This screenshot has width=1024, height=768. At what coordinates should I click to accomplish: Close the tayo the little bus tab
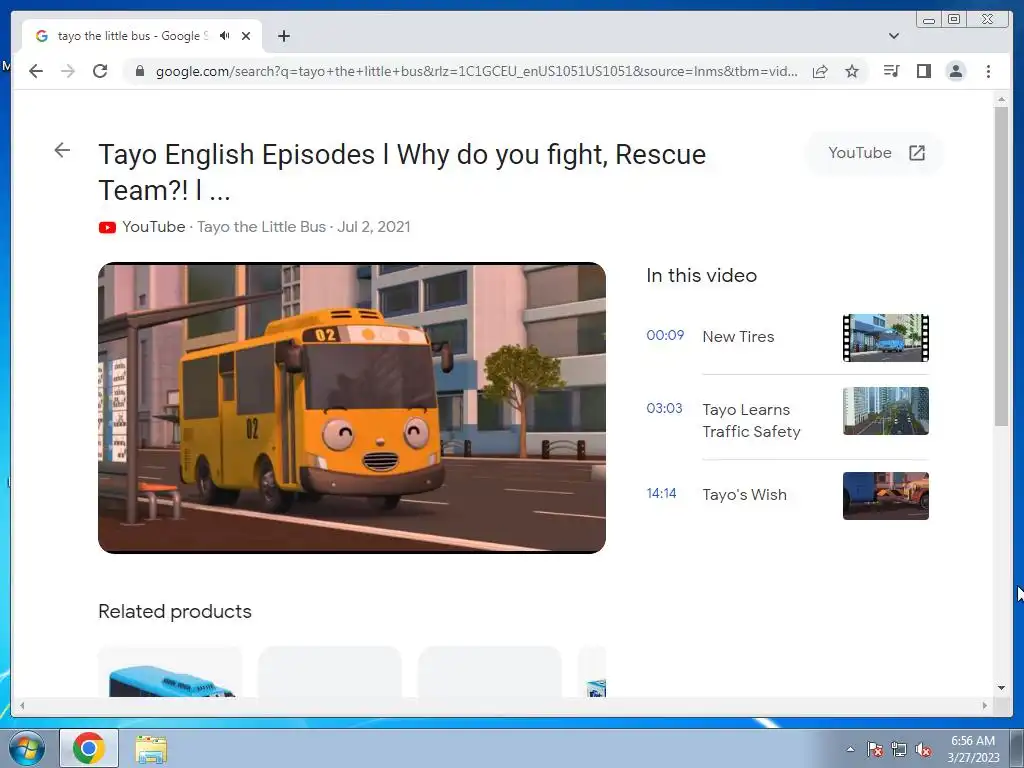246,36
